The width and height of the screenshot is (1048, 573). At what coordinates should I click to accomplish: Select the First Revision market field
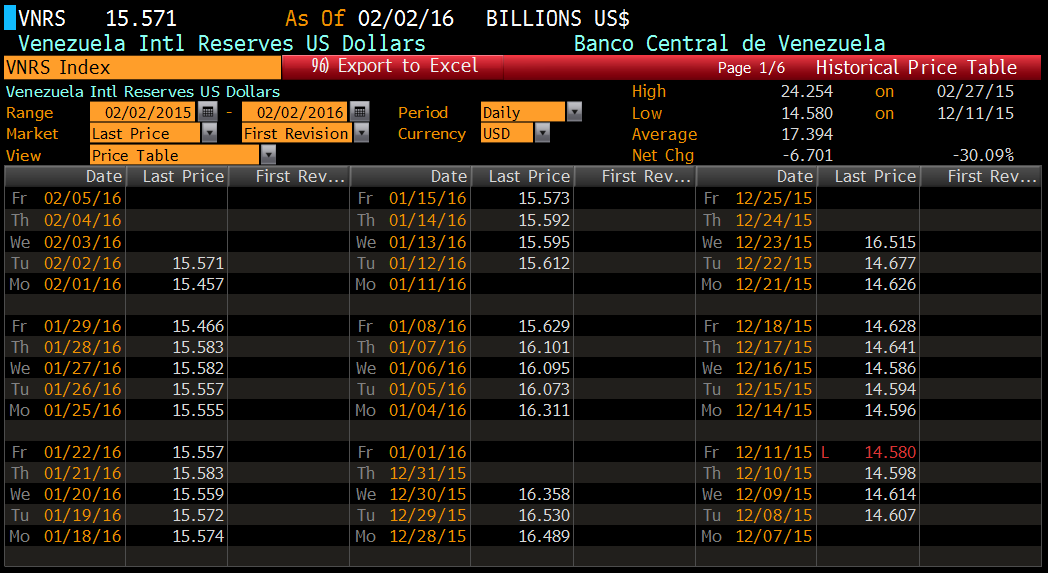pos(297,133)
